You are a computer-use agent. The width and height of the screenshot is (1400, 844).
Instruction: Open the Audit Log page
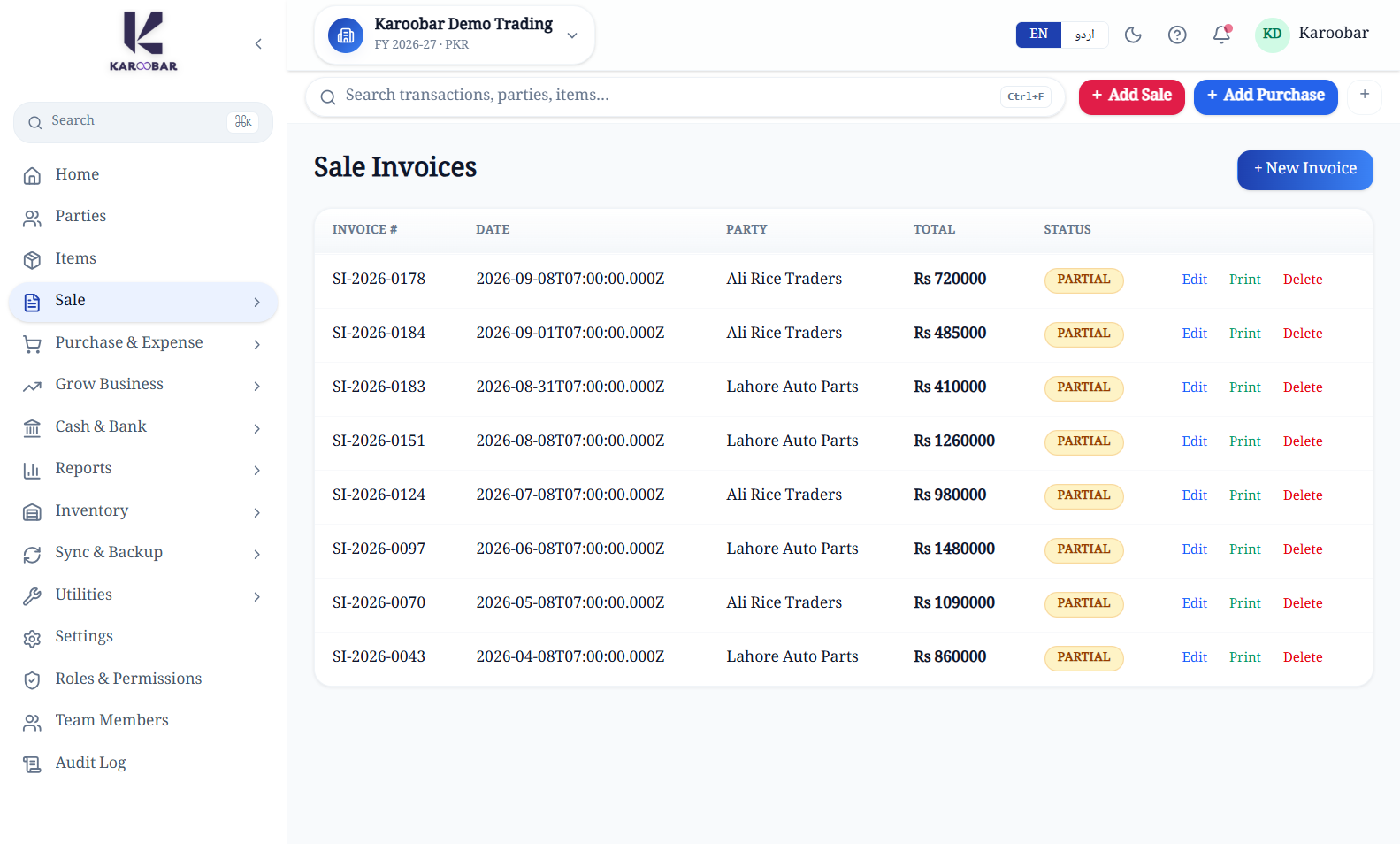(143, 763)
